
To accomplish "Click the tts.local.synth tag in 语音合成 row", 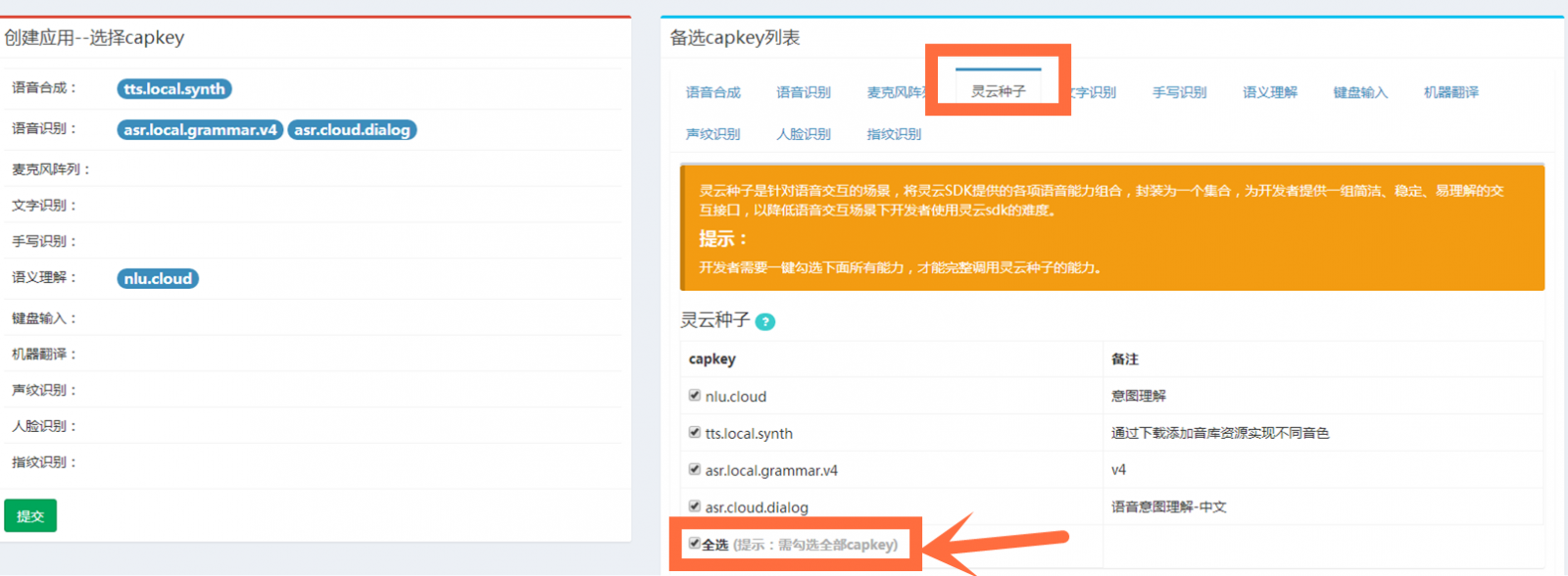I will tap(174, 89).
